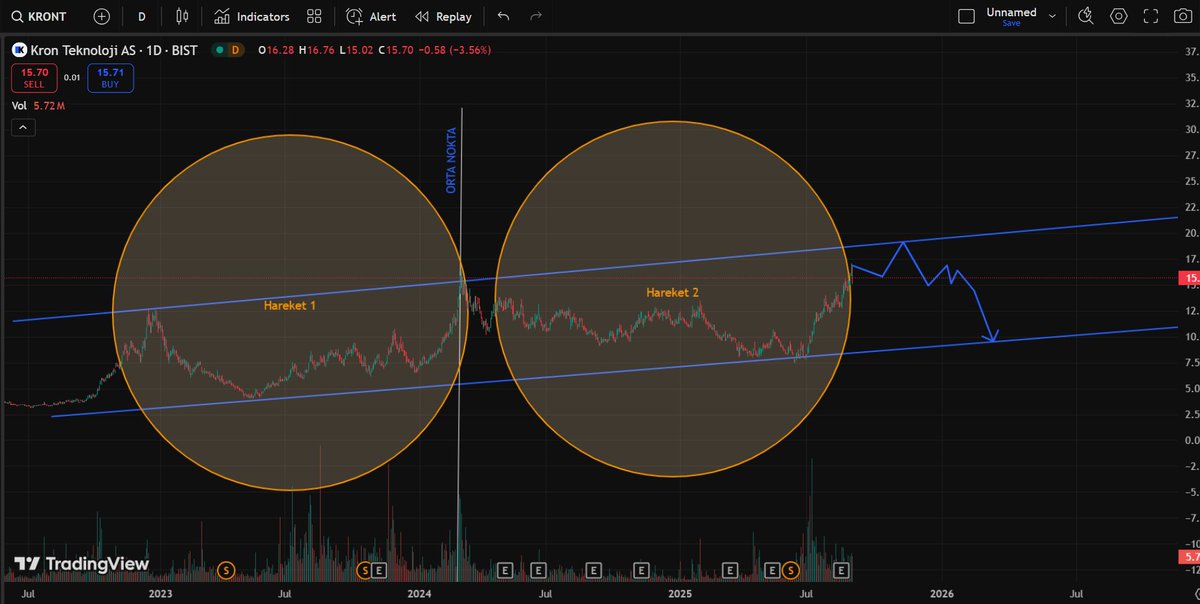Screen dimensions: 1200x604
Task: Open quick search lightning icon
Action: coord(1087,16)
